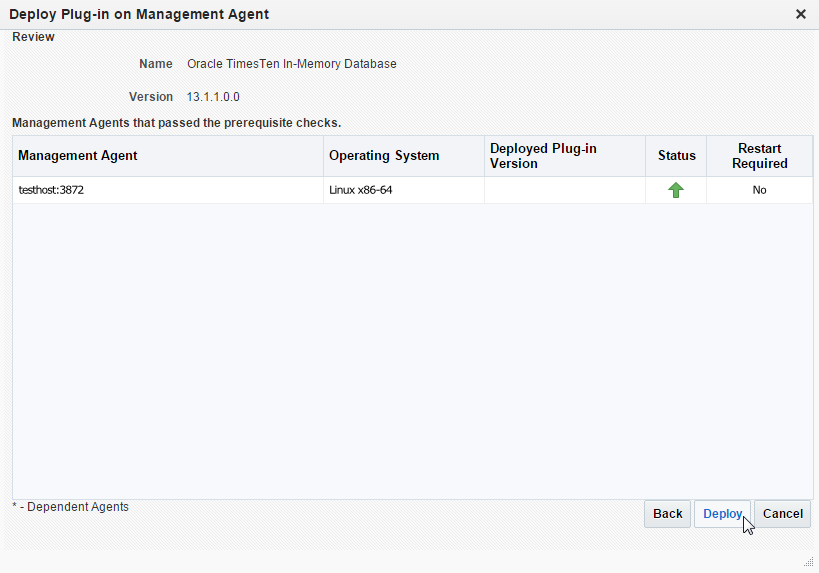
Task: Click the No restart required cell
Action: click(759, 190)
